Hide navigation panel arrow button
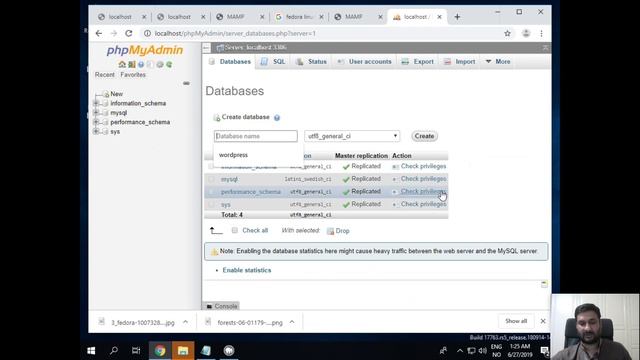This screenshot has height=360, width=640. [x=207, y=48]
